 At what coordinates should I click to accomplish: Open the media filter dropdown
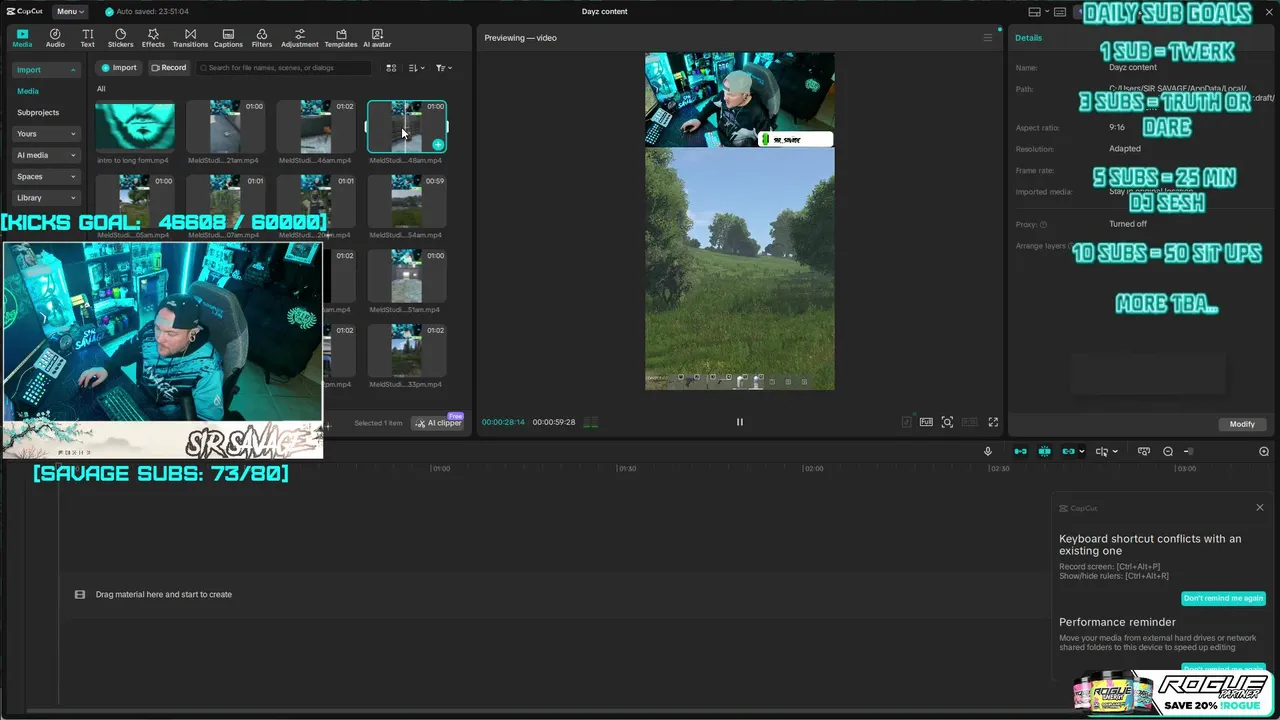(444, 68)
